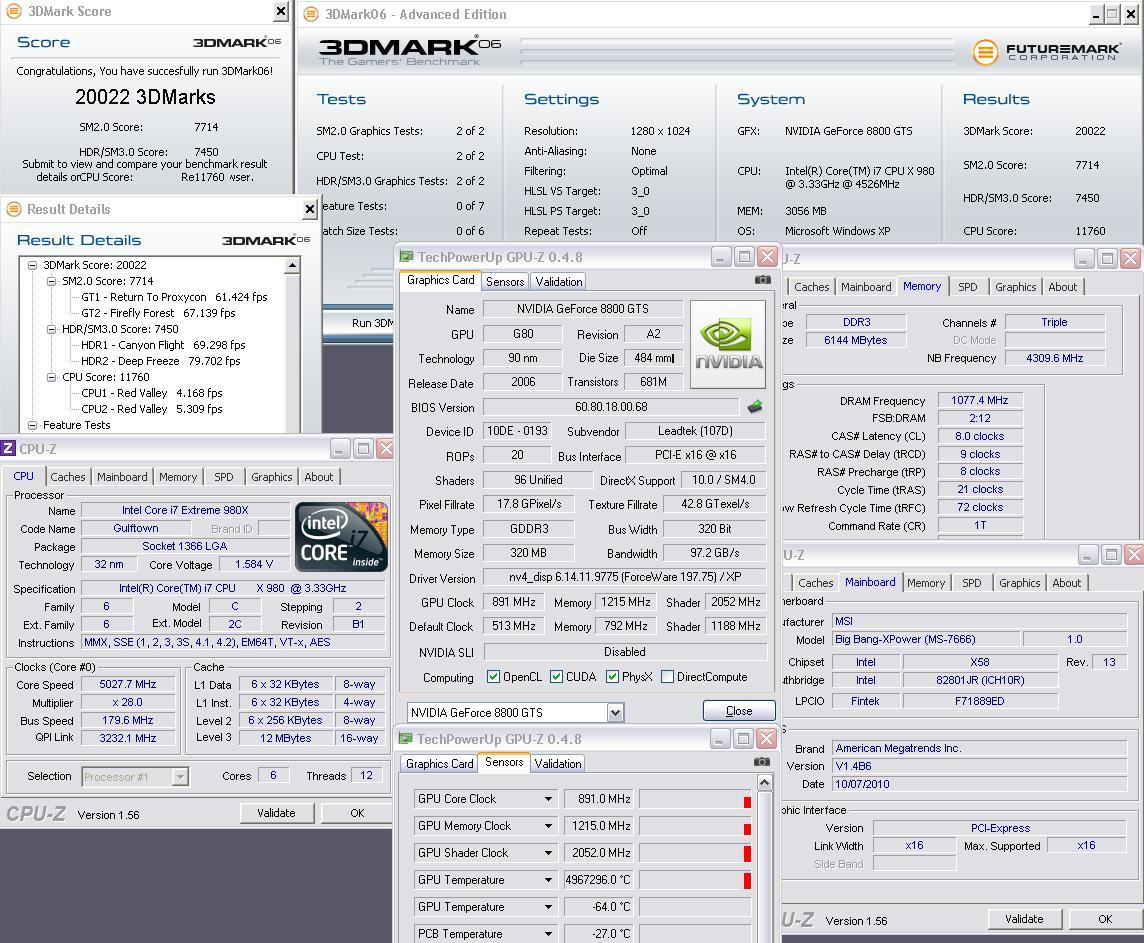This screenshot has height=943, width=1144.
Task: Click the NVIDIA logo in GPU-Z
Action: click(728, 344)
